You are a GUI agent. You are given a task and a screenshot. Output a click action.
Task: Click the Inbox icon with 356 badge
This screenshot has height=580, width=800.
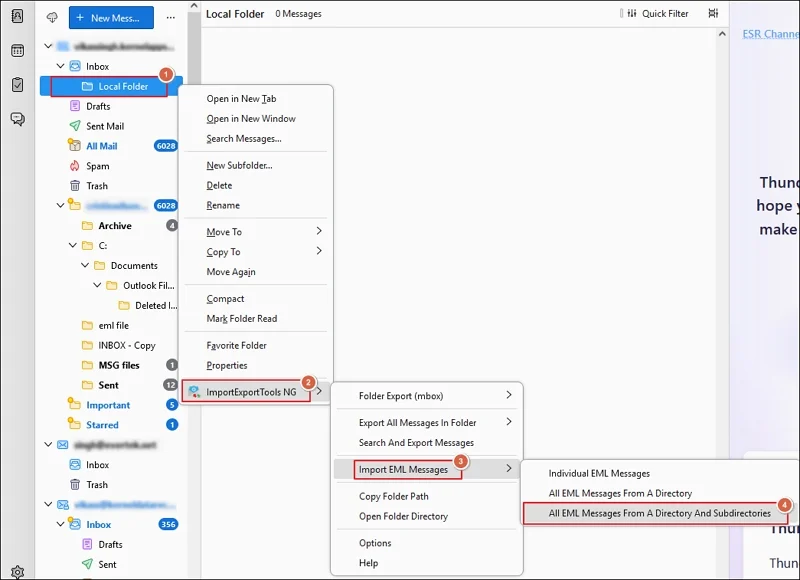(74, 524)
